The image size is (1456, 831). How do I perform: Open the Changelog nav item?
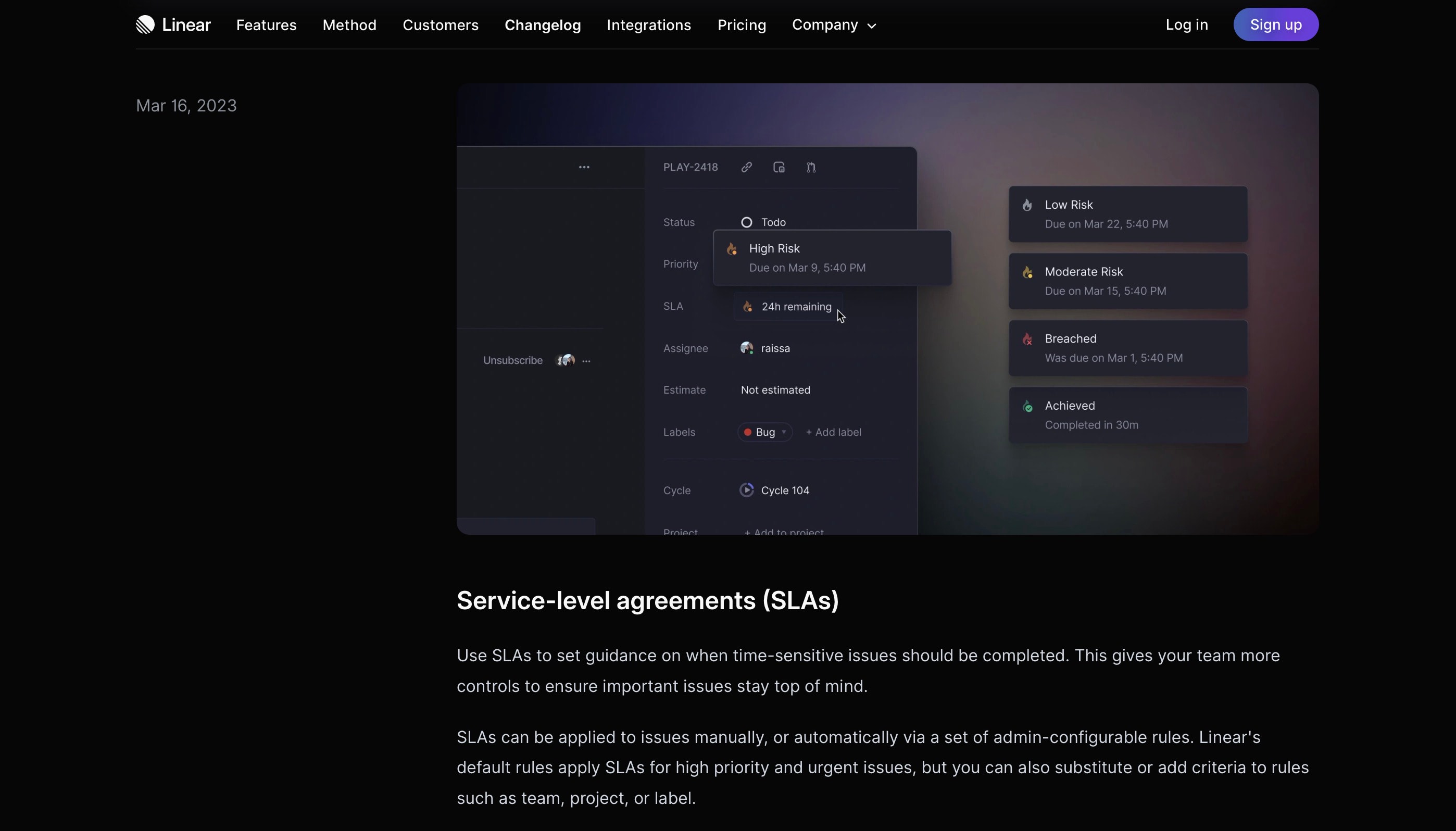click(x=542, y=25)
